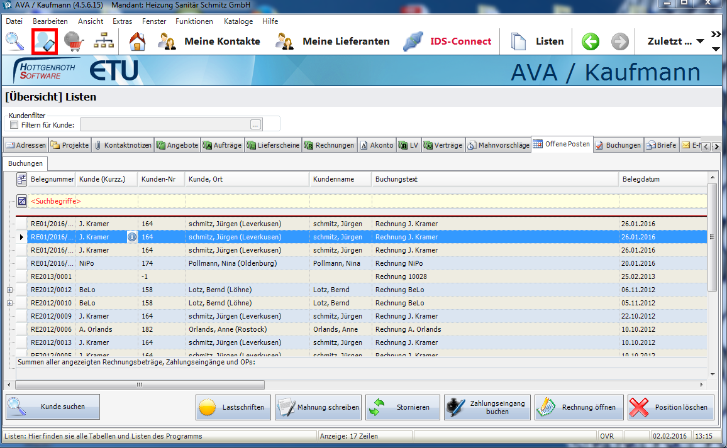727x448 pixels.
Task: Switch to the Kontaktnotizen tab
Action: point(123,145)
